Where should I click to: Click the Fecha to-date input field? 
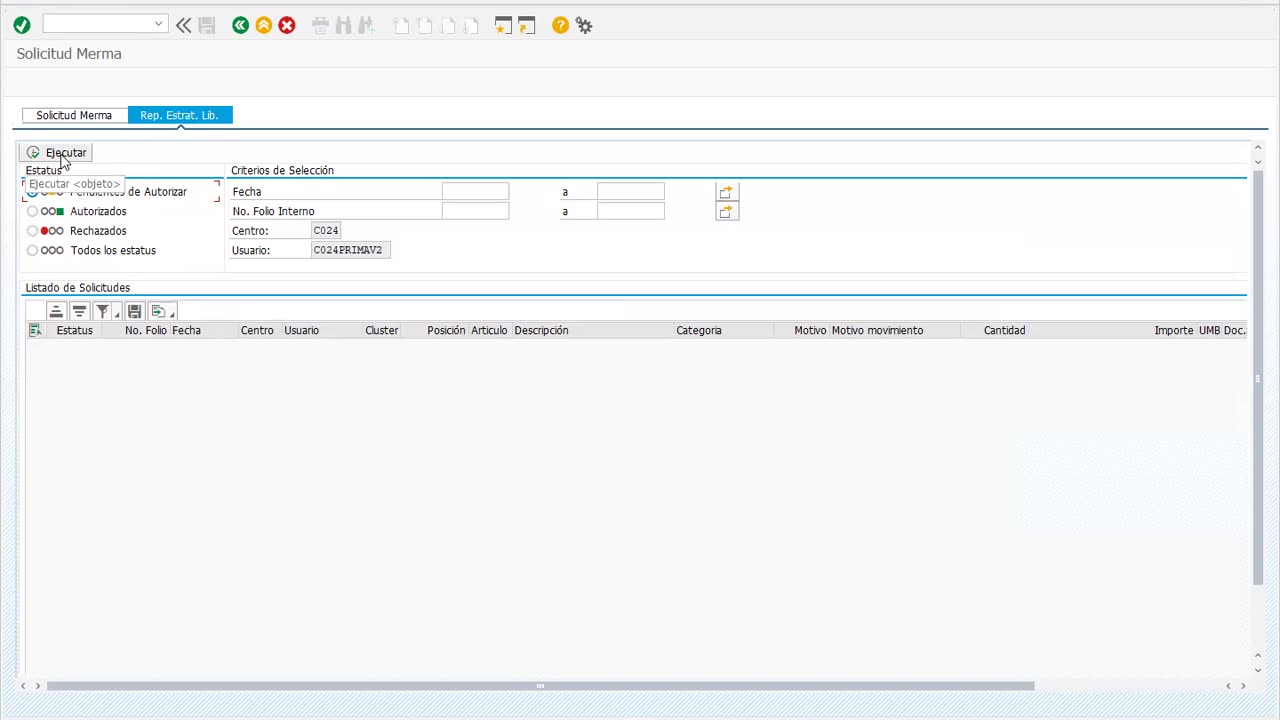pos(630,191)
